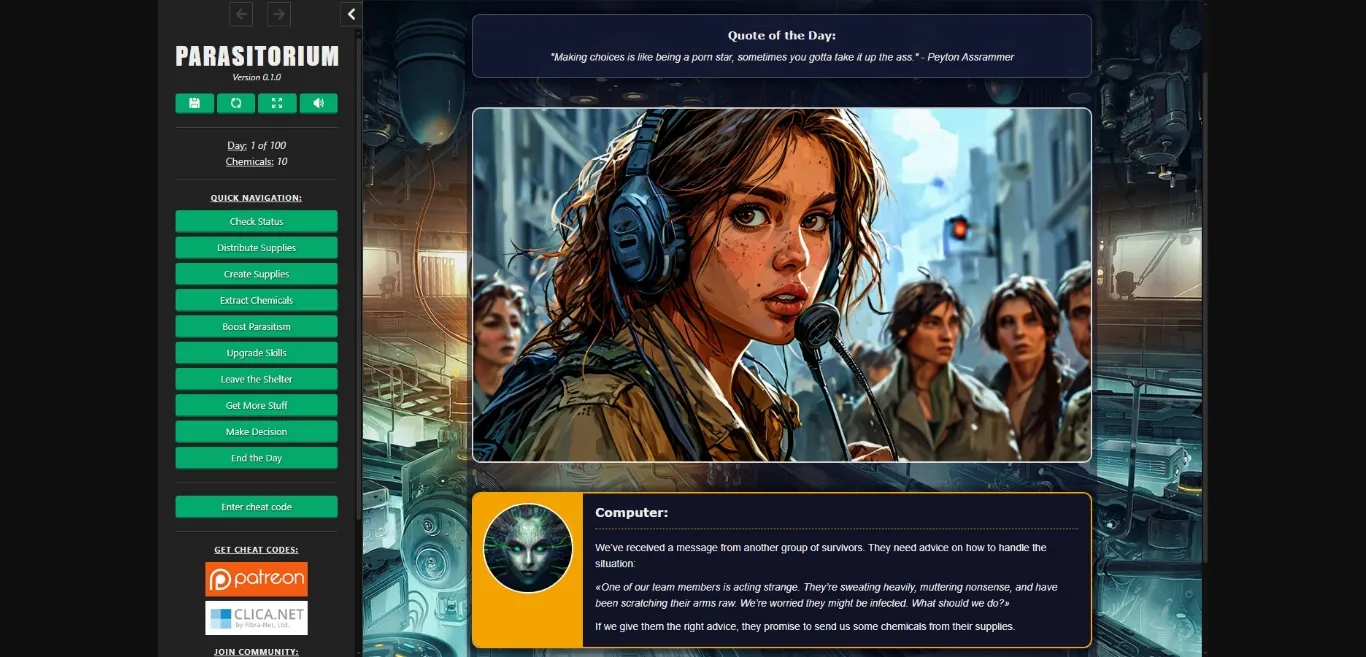Click Leave the Shelter
This screenshot has height=657, width=1366.
256,378
